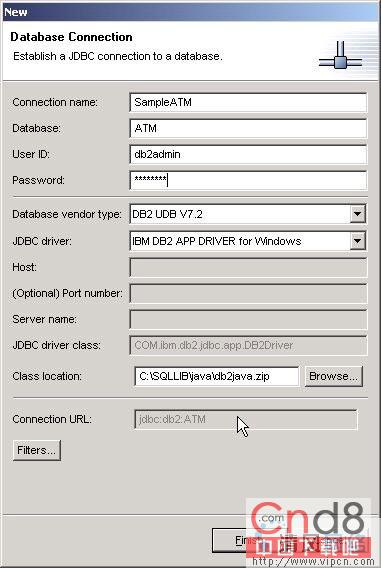Click the IBM DB2 APP DRIVER combo box
The height and width of the screenshot is (568, 381).
click(248, 241)
